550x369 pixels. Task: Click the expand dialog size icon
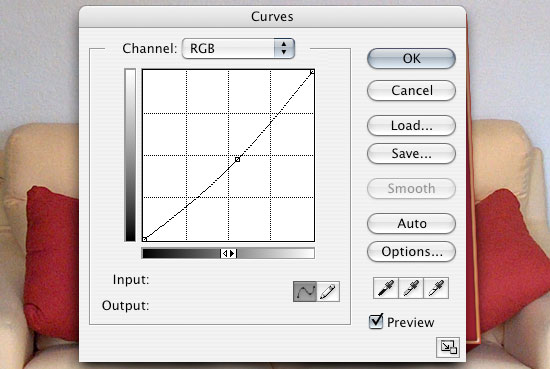[x=448, y=347]
